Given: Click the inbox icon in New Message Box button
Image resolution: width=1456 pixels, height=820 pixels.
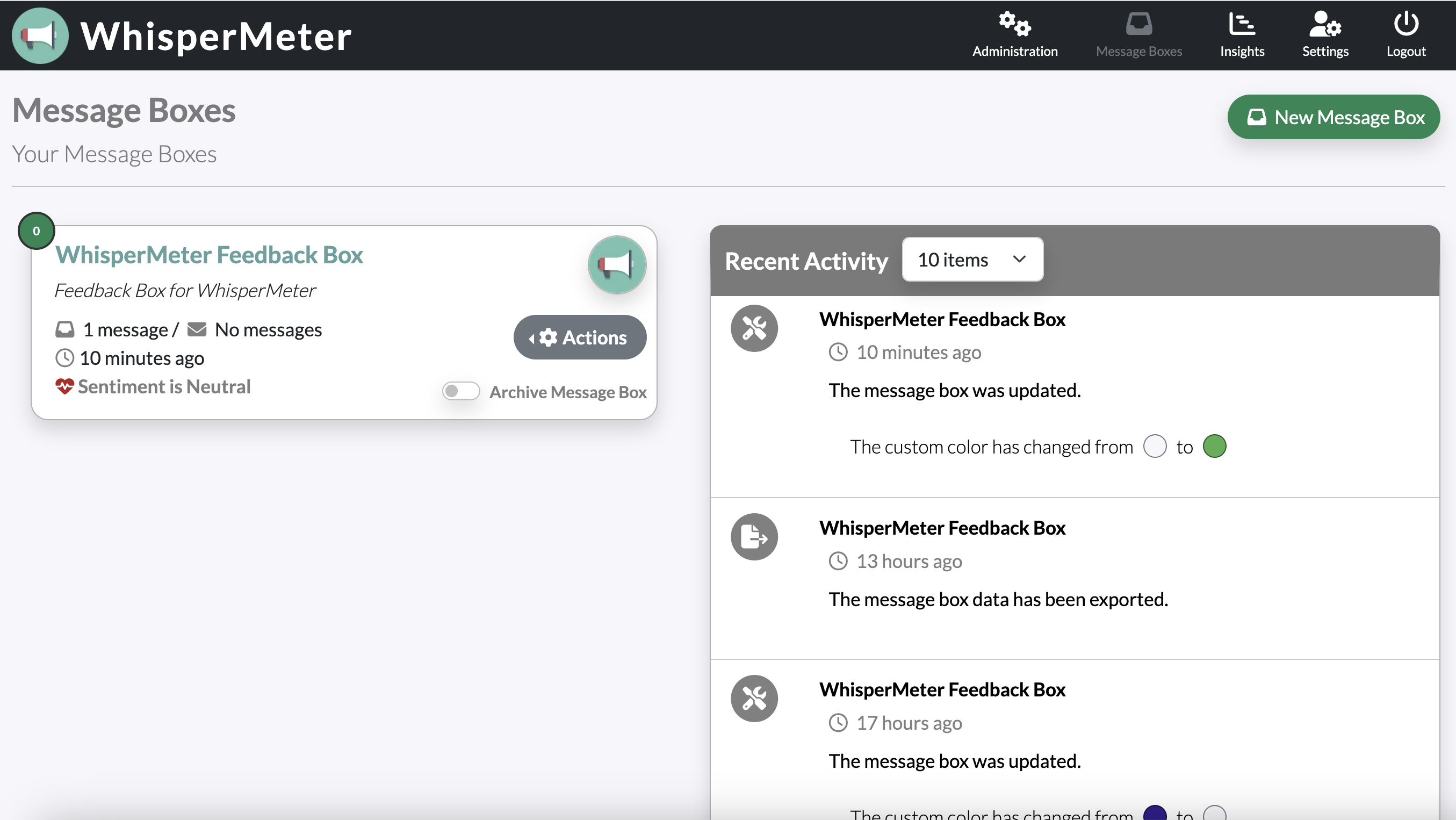Looking at the screenshot, I should [x=1256, y=117].
